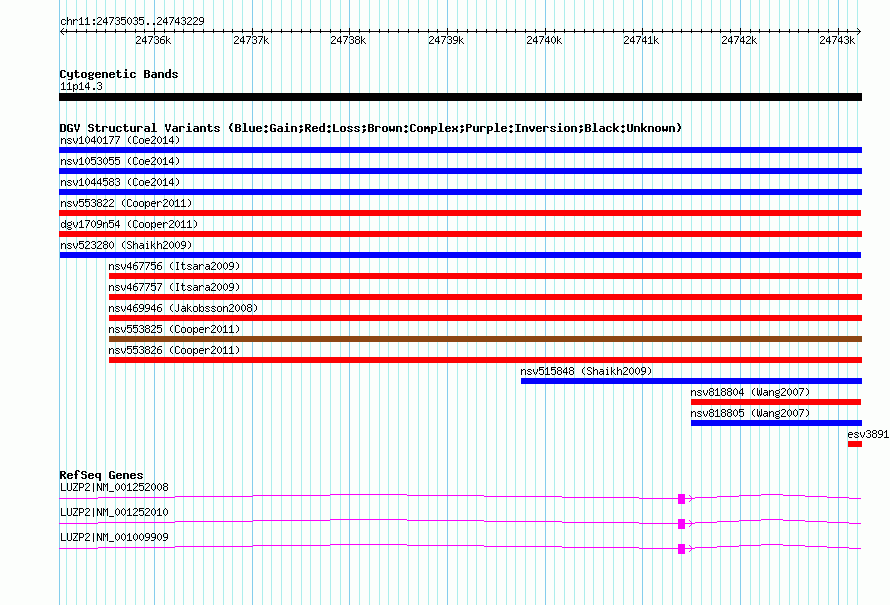890x605 pixels.
Task: Select the dgv1709n54 red loss bar
Action: click(460, 234)
